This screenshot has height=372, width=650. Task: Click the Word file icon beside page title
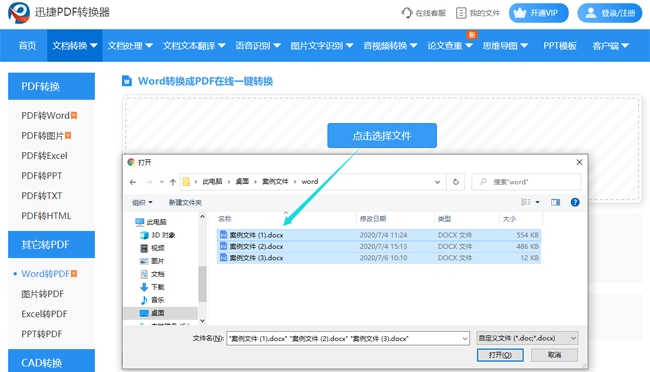pyautogui.click(x=127, y=80)
